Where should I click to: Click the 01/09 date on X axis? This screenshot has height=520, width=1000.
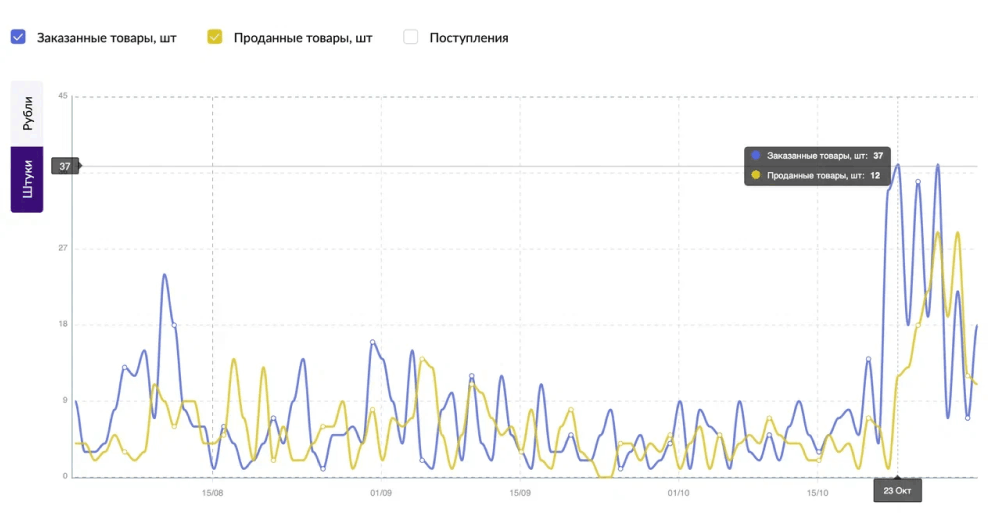381,493
